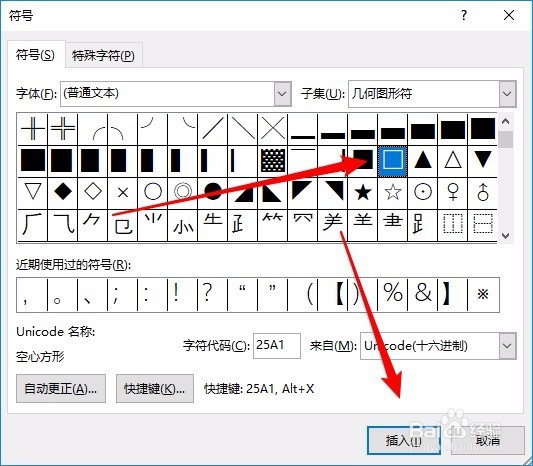Select the hollow star symbol
This screenshot has width=533, height=466.
393,193
